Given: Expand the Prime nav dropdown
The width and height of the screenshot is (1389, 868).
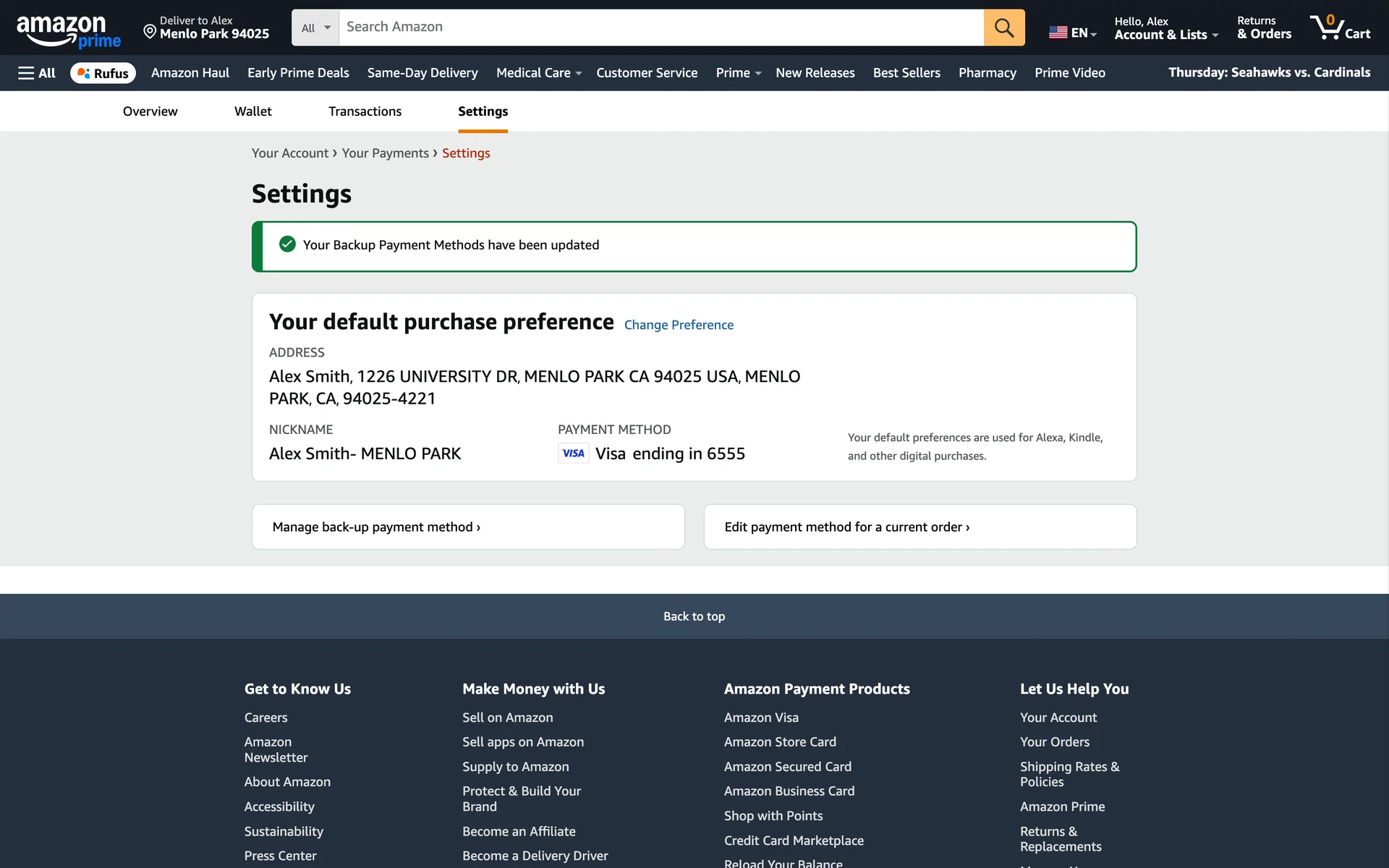Looking at the screenshot, I should click(738, 73).
